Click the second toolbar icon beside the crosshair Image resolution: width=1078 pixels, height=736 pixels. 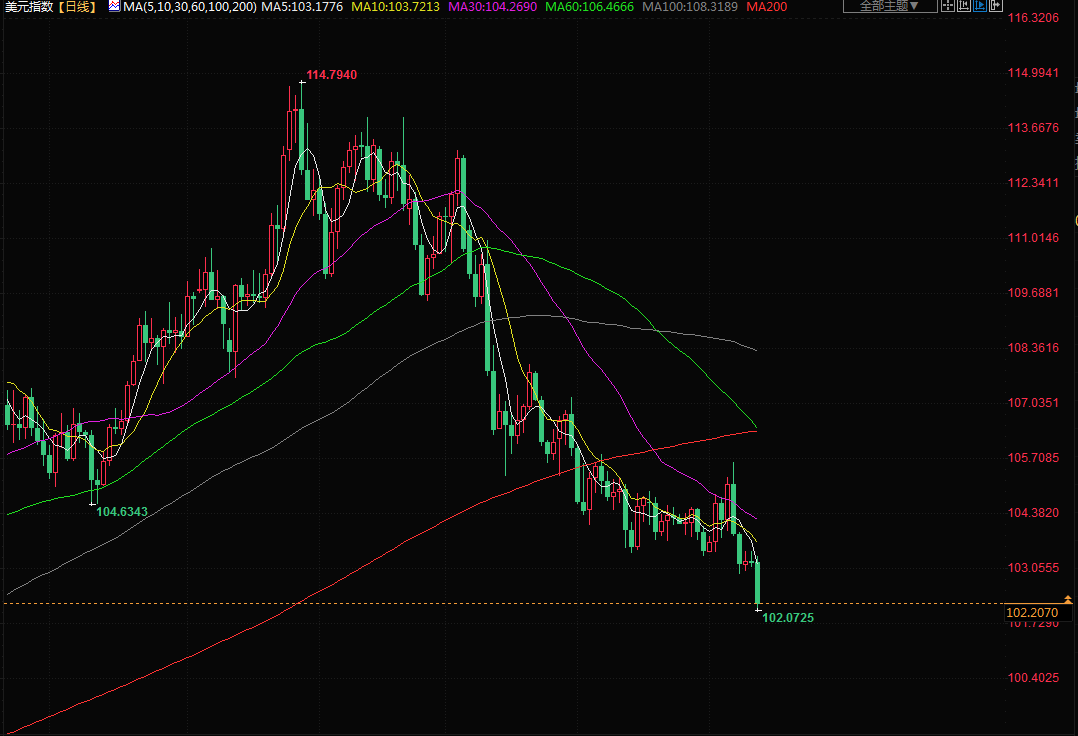(x=964, y=6)
